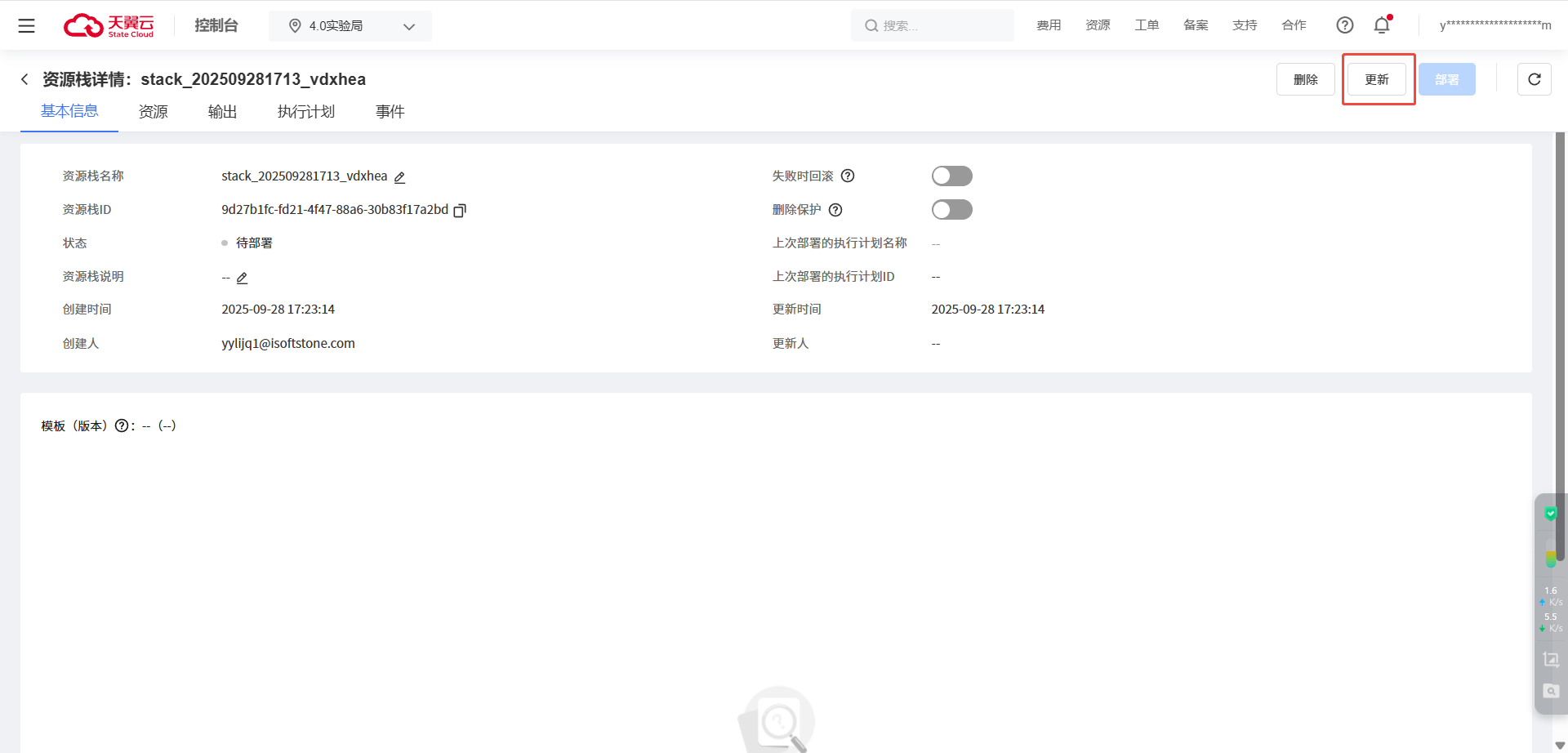Show help for 模板（版本）
The height and width of the screenshot is (753, 1568).
pos(122,426)
